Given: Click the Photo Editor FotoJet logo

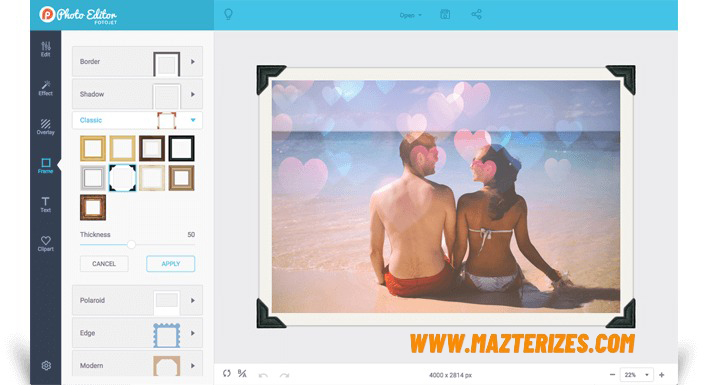Looking at the screenshot, I should (78, 15).
